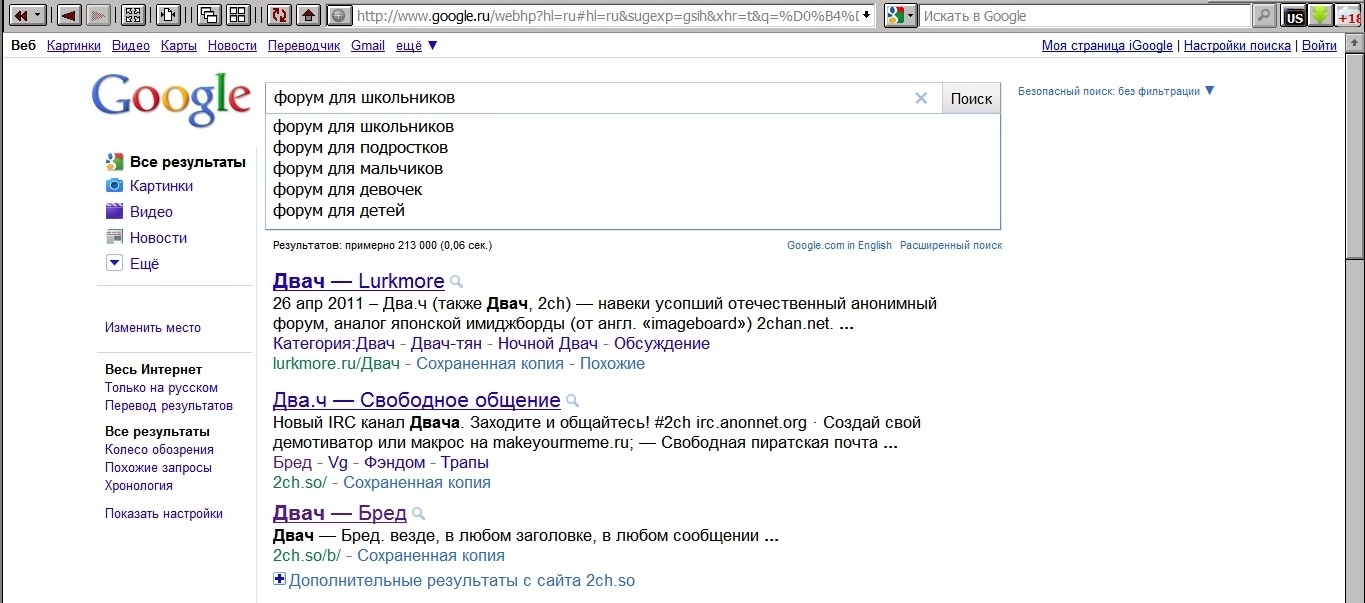
Task: Click 'Хронология' in sidebar
Action: coord(139,486)
